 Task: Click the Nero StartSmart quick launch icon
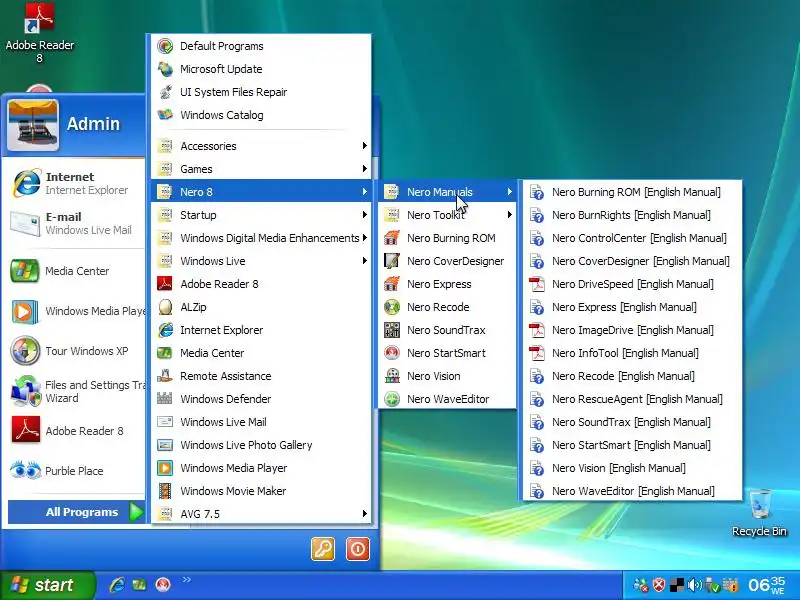pos(163,585)
